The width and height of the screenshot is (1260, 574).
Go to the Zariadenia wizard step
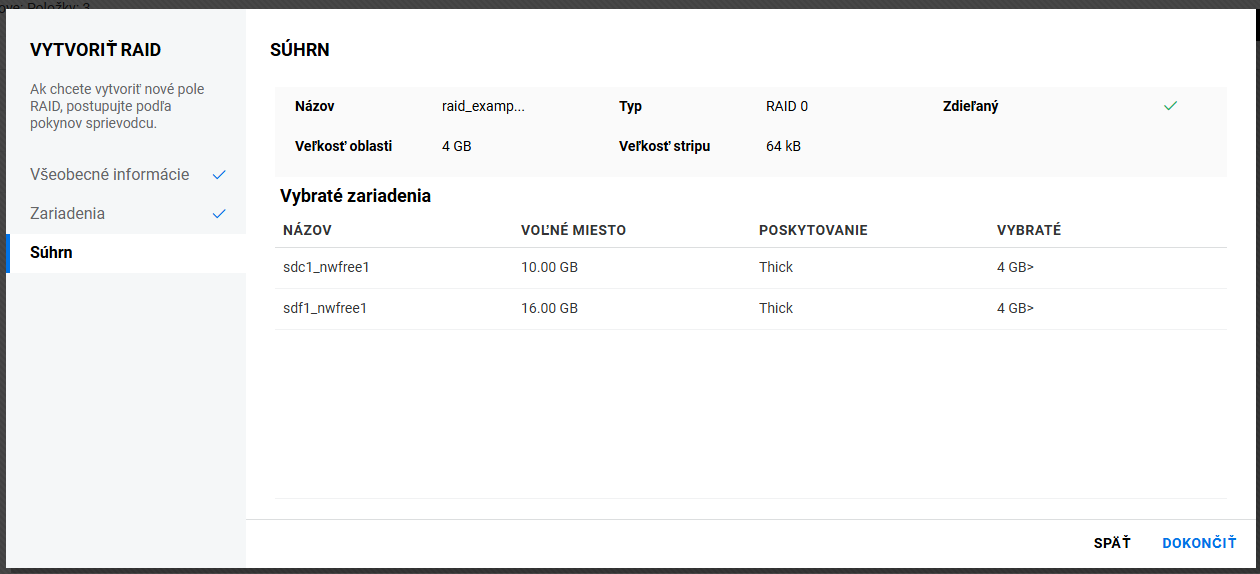(x=68, y=214)
